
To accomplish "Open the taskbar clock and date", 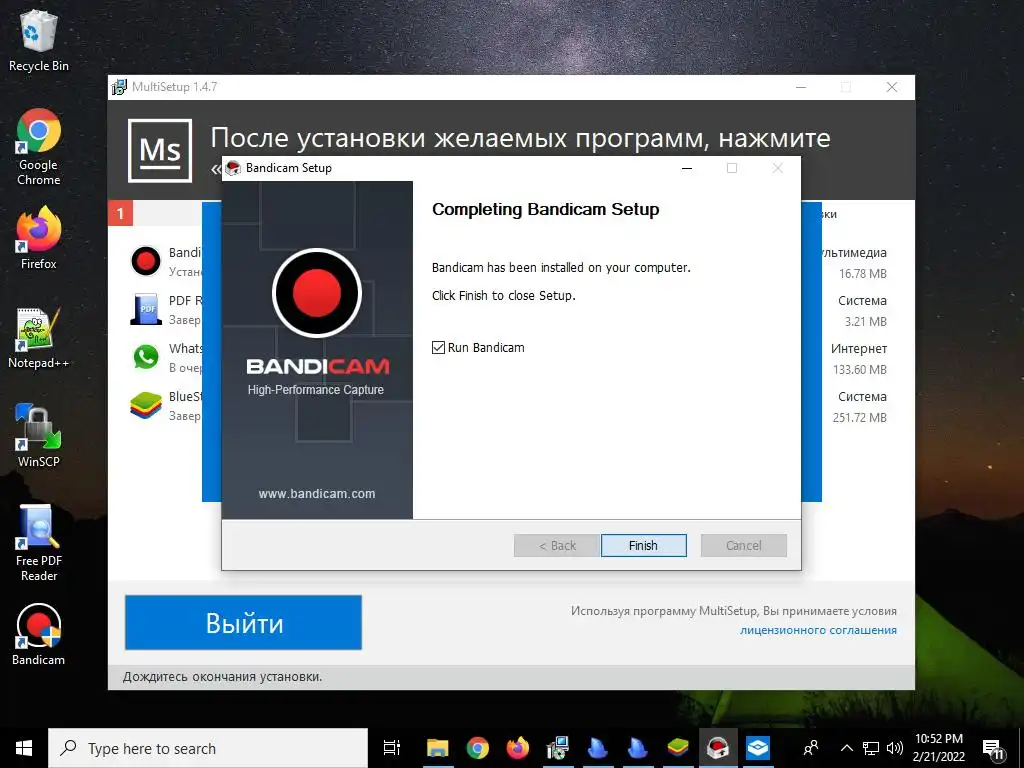I will [938, 748].
